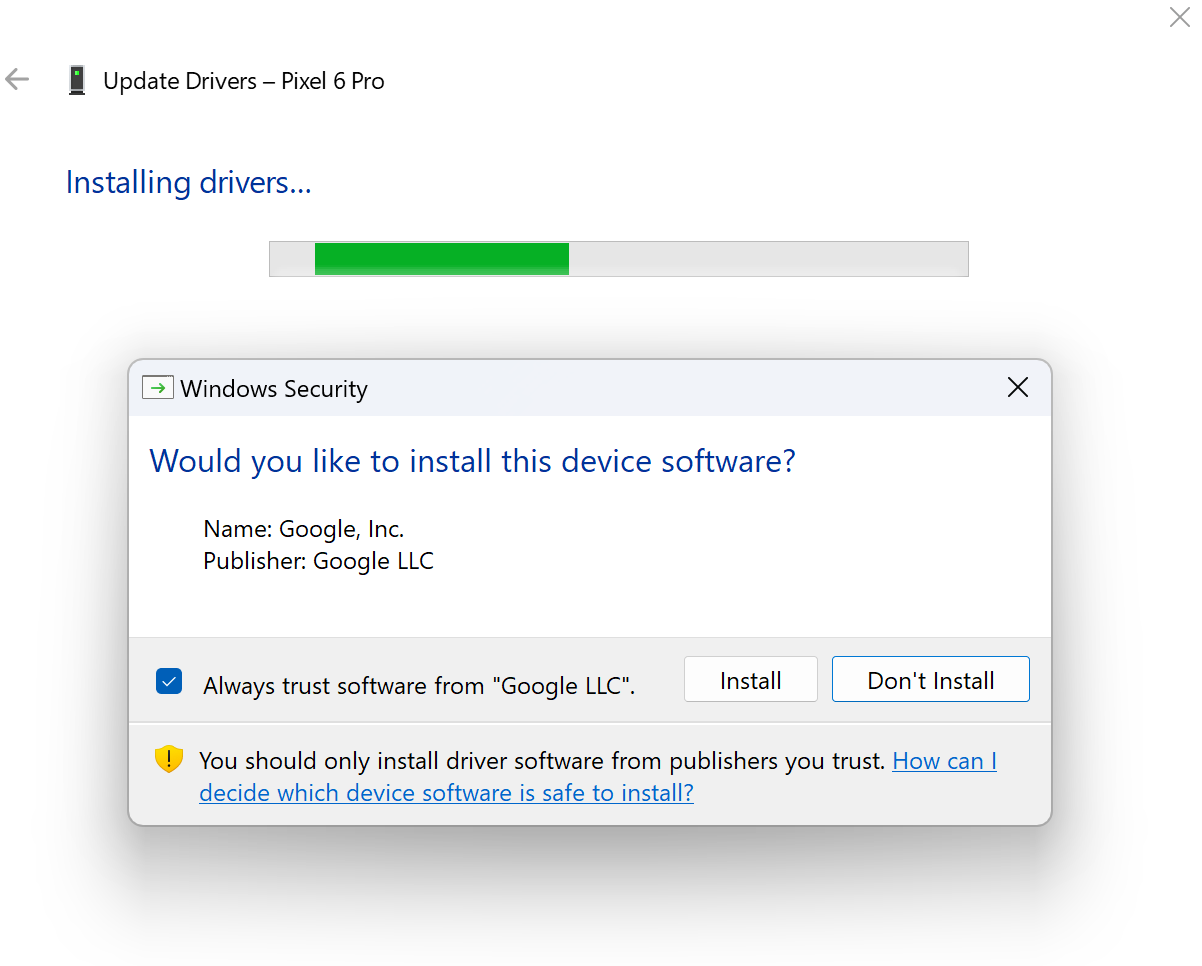Click the yellow warning shield icon
Viewport: 1202px width, 966px height.
click(x=169, y=759)
